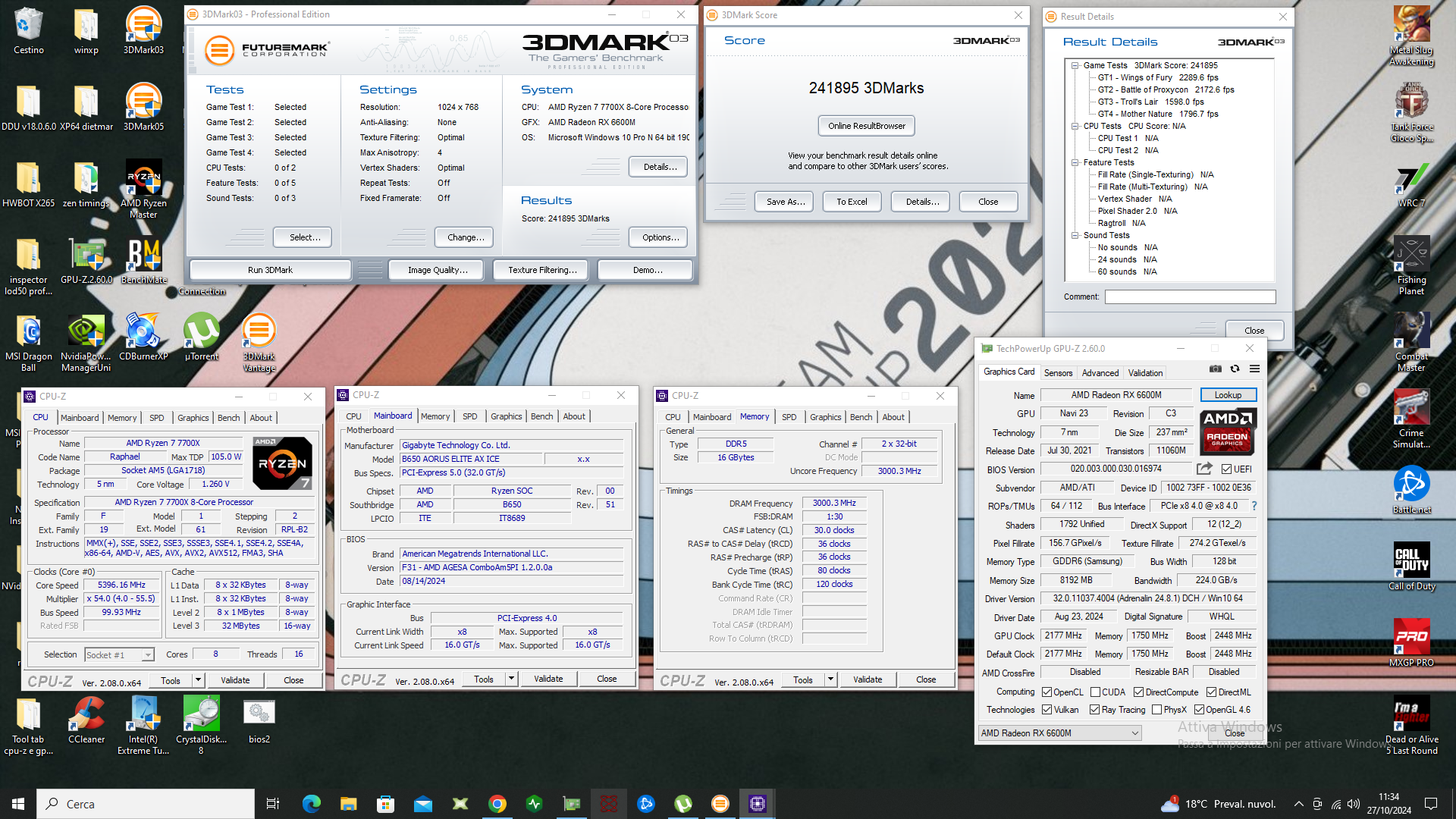The height and width of the screenshot is (819, 1456).
Task: Click the Bus Interface question mark in GPU-Z
Action: pyautogui.click(x=1254, y=506)
